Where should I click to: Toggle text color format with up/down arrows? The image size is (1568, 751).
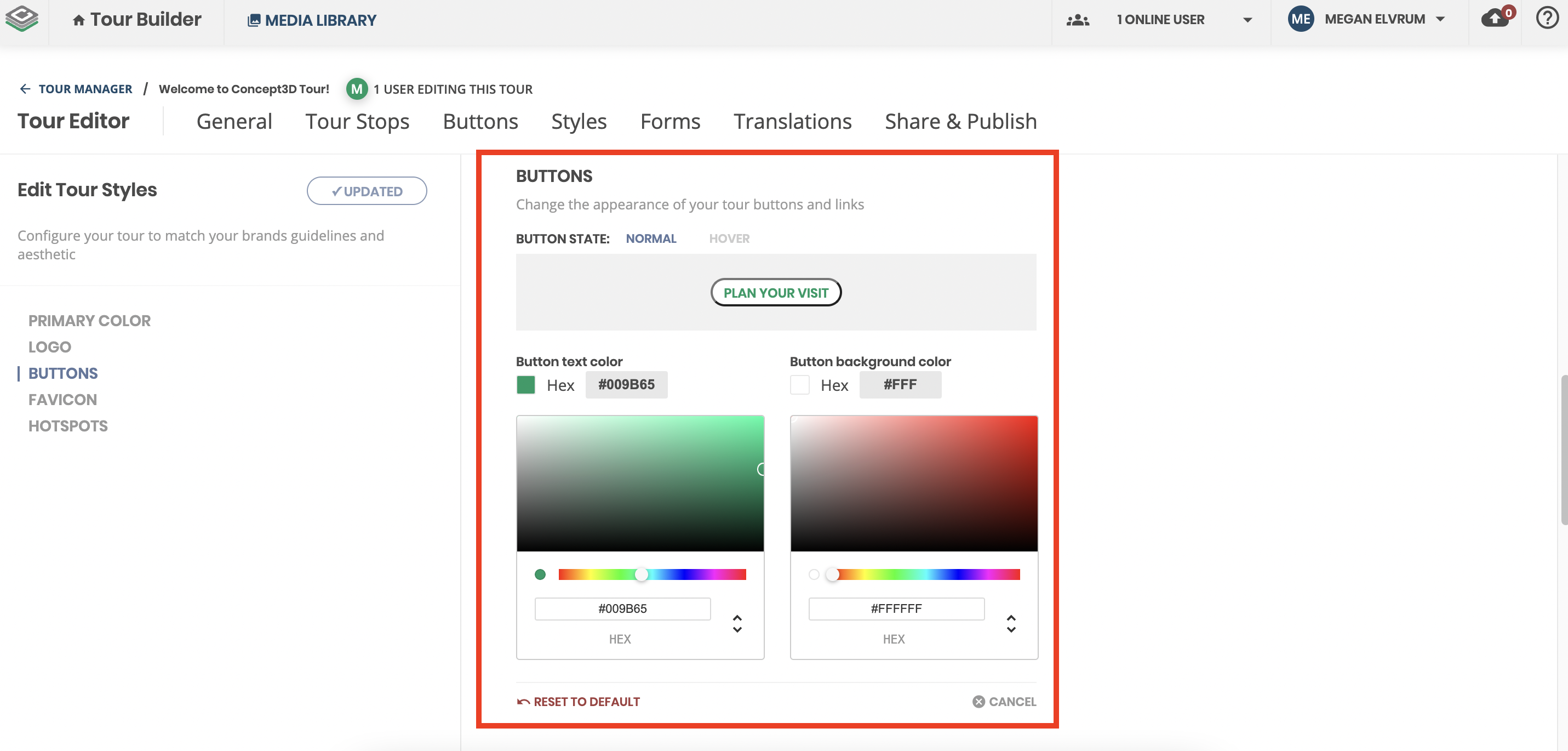[737, 623]
